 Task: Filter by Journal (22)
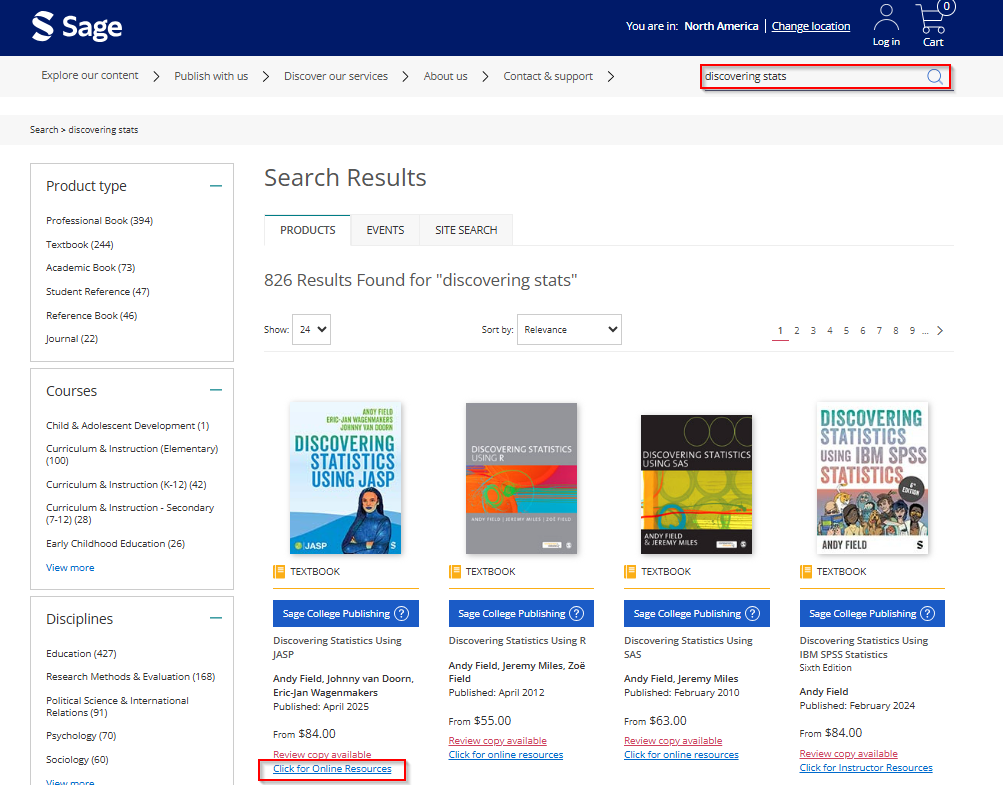[72, 338]
